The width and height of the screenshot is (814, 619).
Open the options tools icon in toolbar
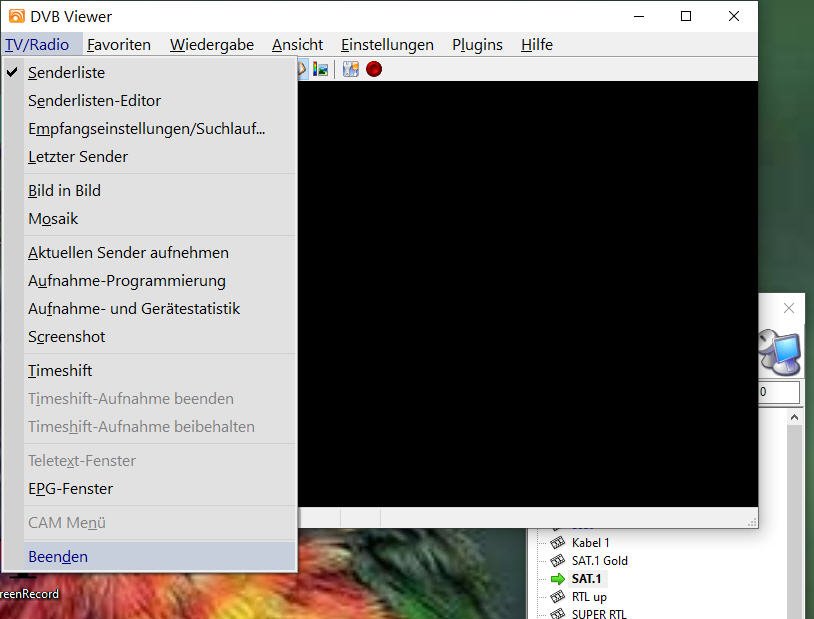pyautogui.click(x=350, y=69)
